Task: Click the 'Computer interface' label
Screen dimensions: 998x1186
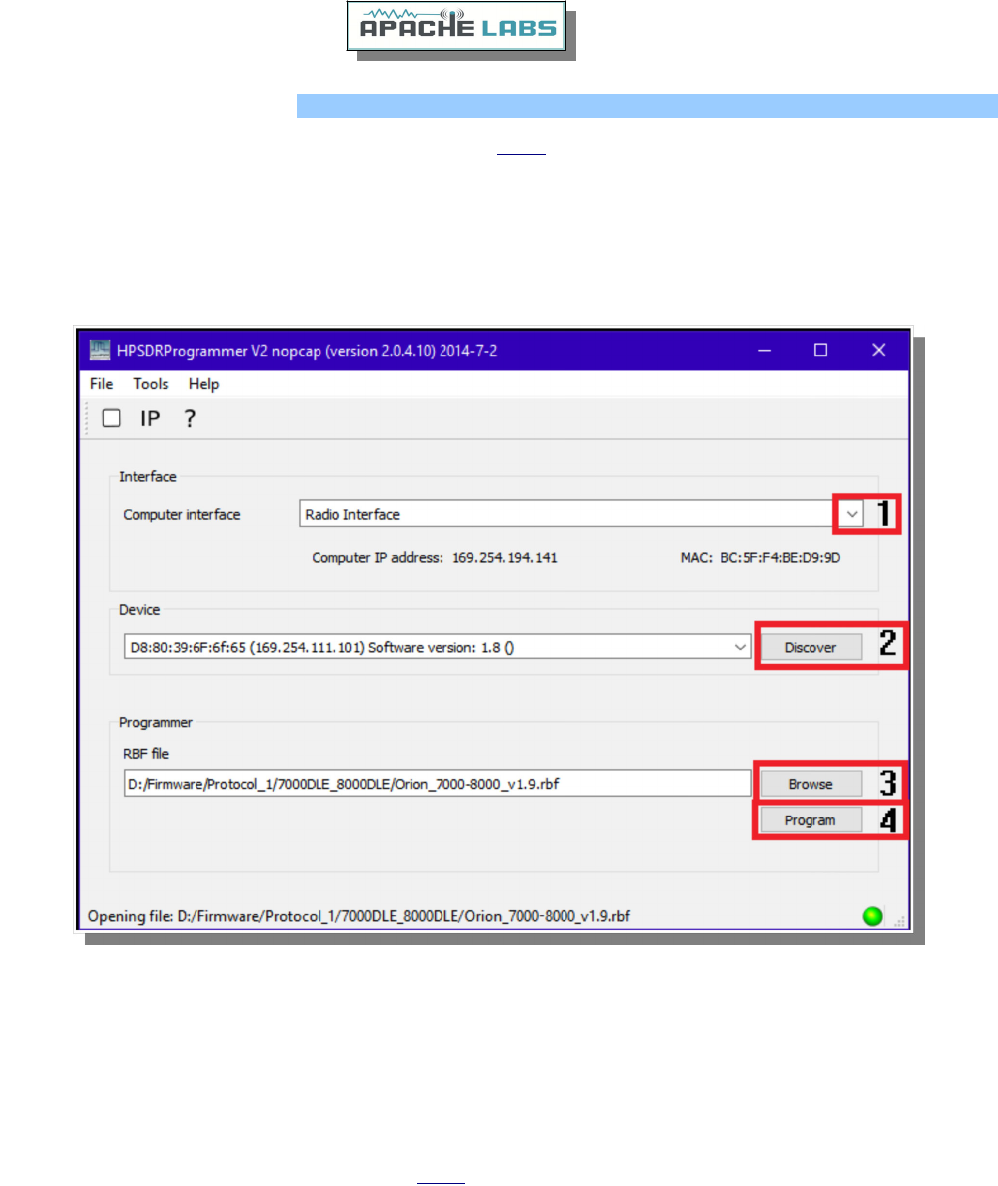Action: 182,514
